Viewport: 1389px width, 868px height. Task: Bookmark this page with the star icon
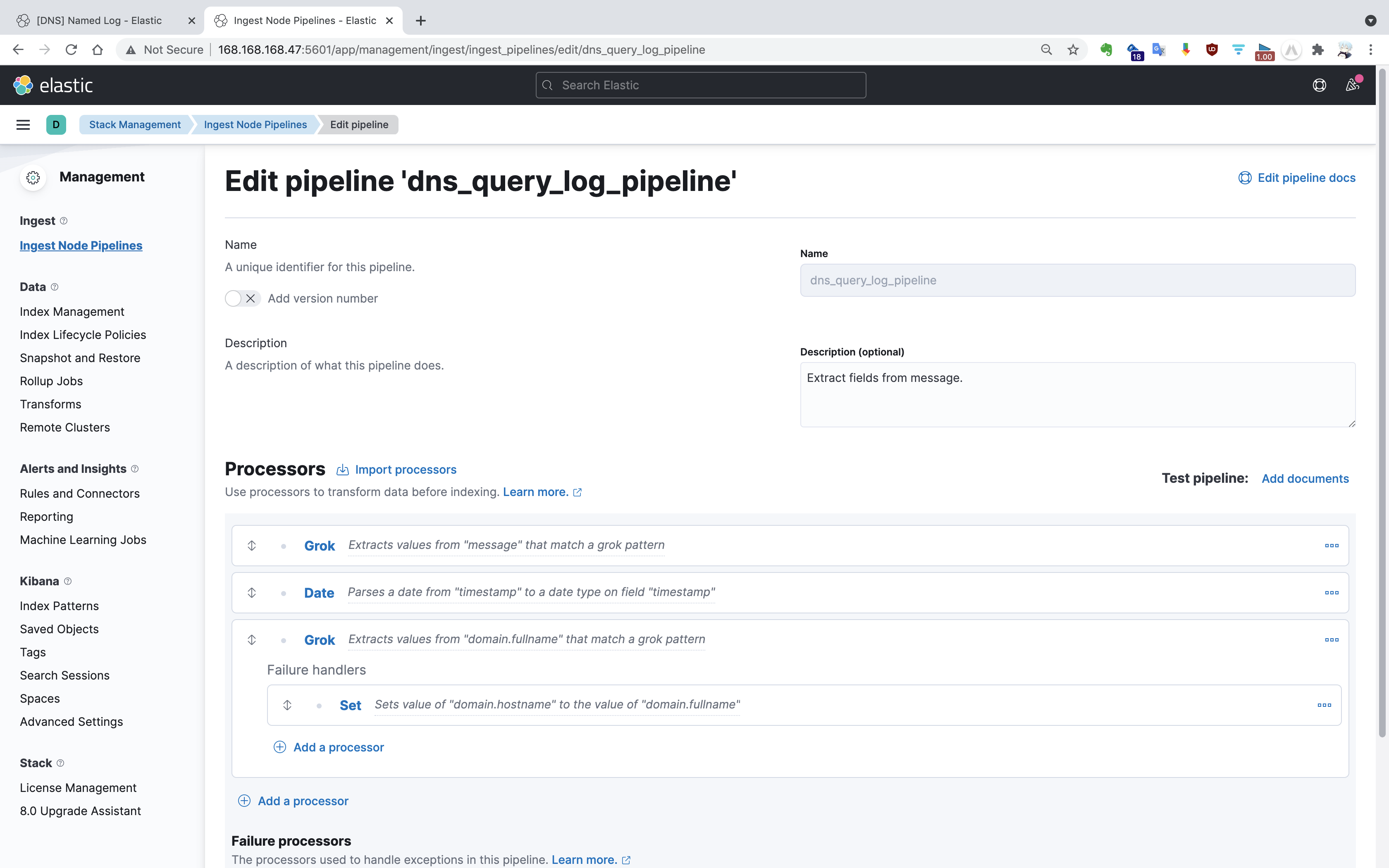pyautogui.click(x=1073, y=50)
